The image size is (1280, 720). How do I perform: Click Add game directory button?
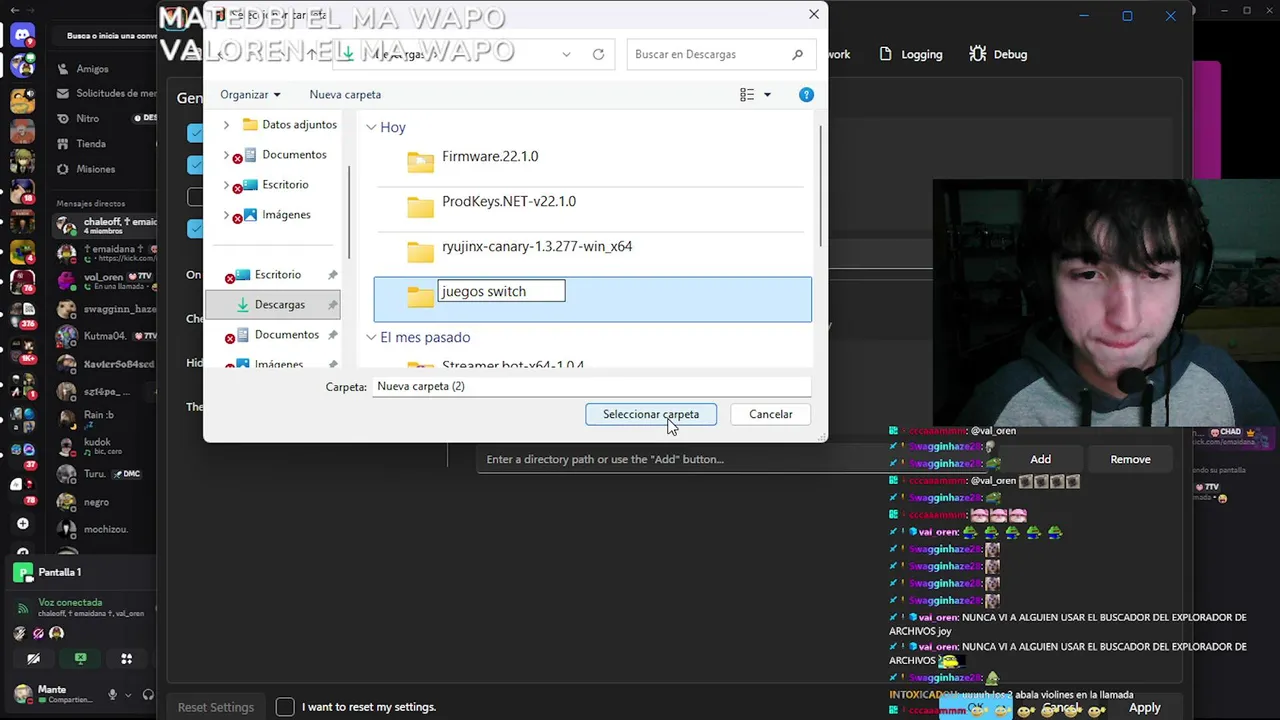(1041, 459)
